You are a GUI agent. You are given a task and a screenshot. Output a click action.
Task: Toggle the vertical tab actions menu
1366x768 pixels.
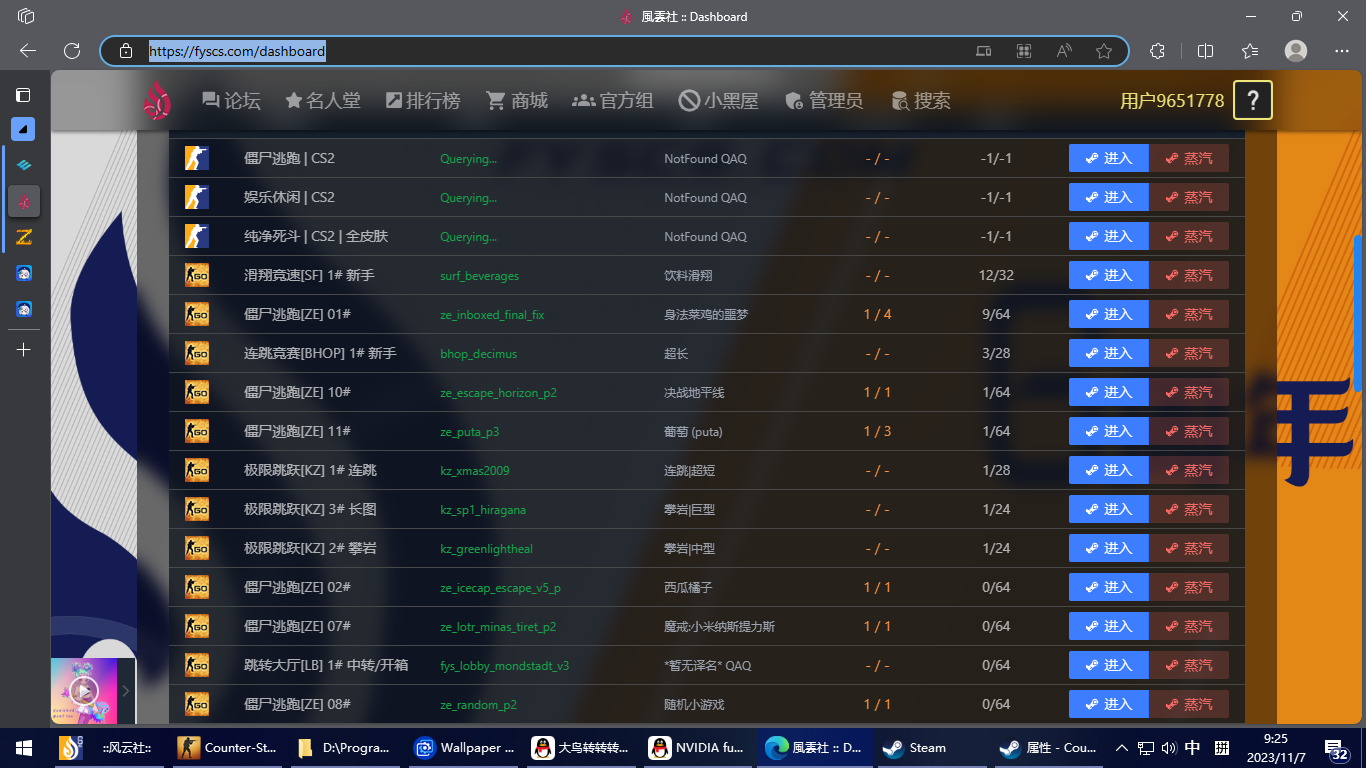[x=23, y=95]
